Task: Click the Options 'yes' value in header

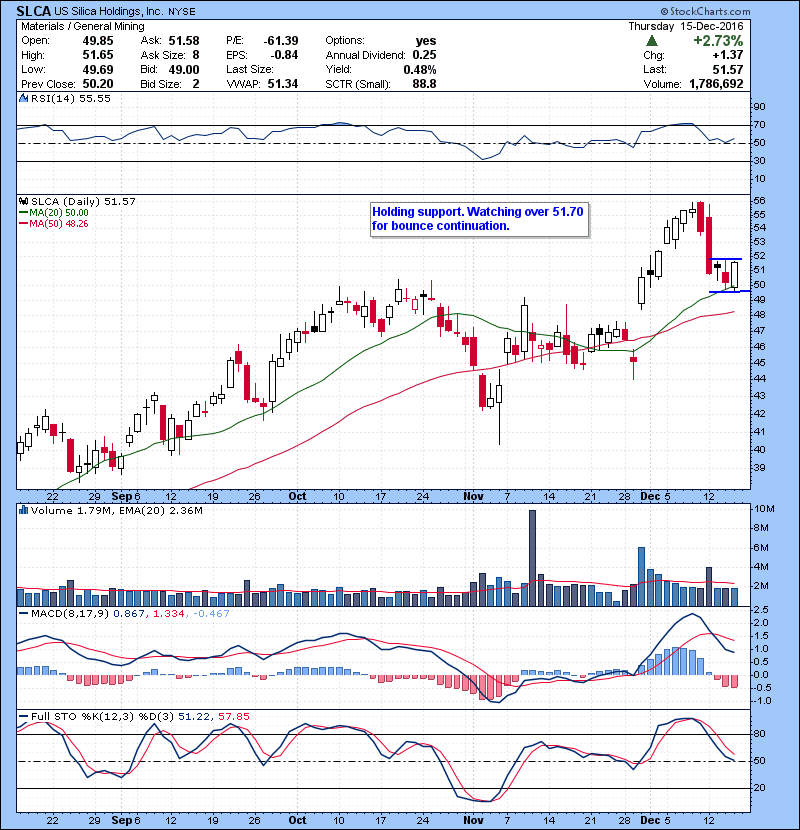Action: (427, 40)
